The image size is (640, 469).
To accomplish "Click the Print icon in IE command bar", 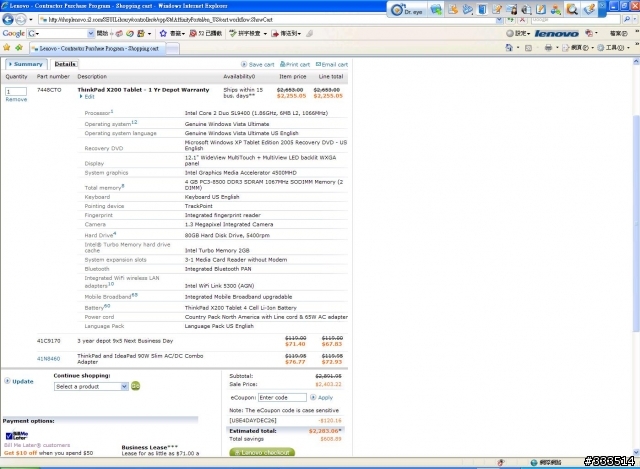I will click(548, 48).
